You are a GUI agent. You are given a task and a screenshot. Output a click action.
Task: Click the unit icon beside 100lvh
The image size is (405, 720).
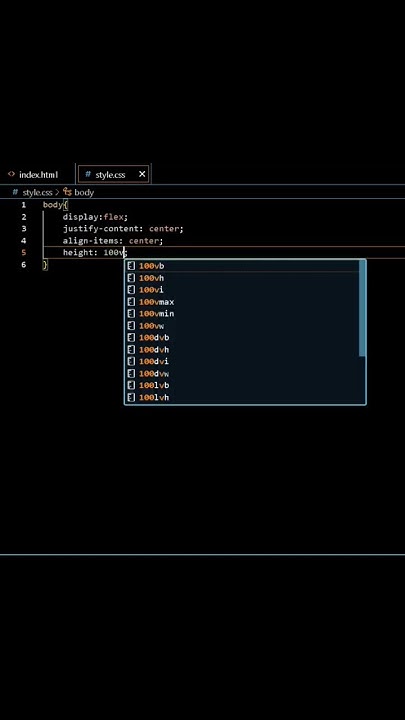point(131,397)
